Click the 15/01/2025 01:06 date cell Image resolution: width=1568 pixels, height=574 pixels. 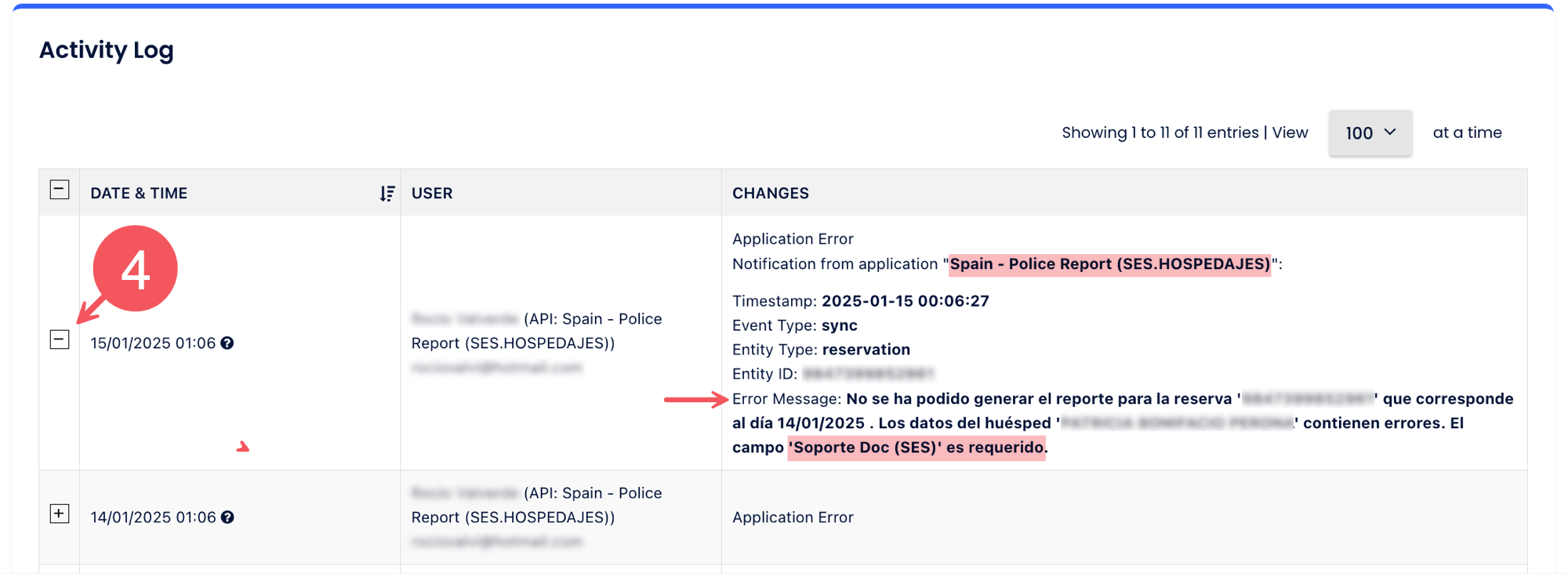click(x=153, y=343)
